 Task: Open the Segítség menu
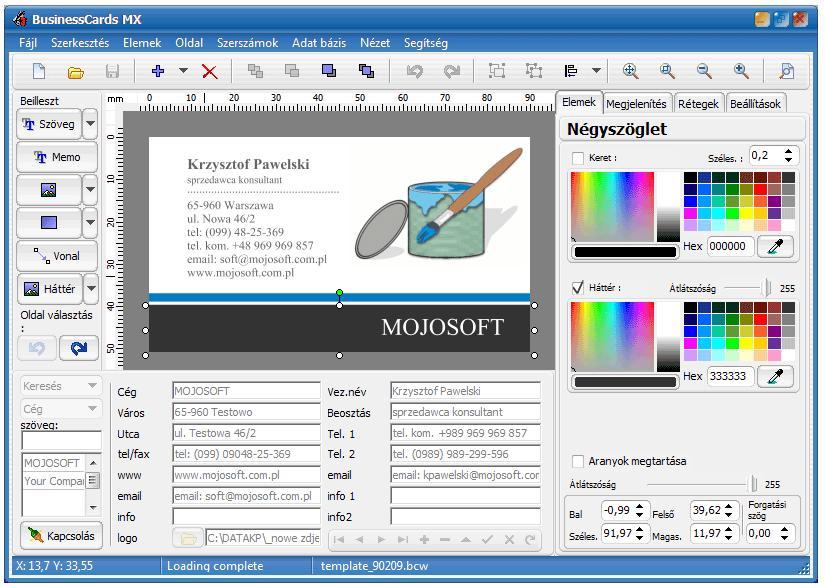pyautogui.click(x=426, y=43)
